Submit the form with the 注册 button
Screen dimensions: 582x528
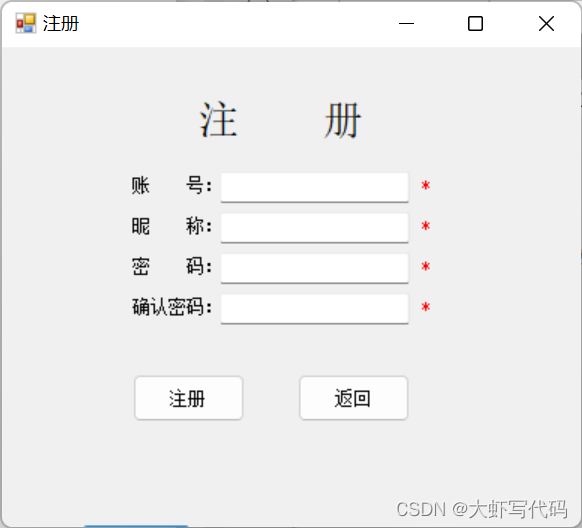(189, 398)
